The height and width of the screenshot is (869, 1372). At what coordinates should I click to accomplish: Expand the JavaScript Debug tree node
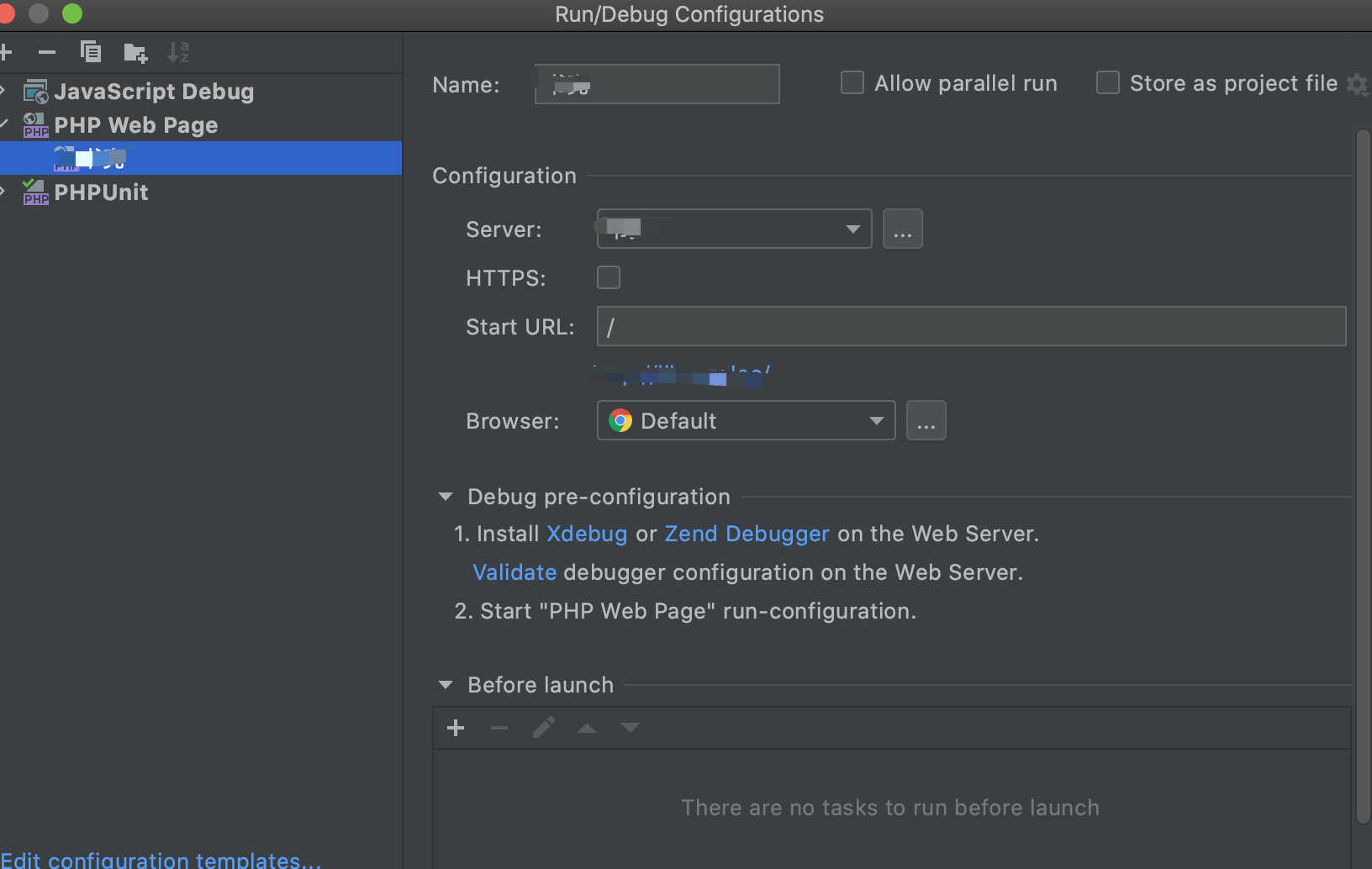click(3, 91)
